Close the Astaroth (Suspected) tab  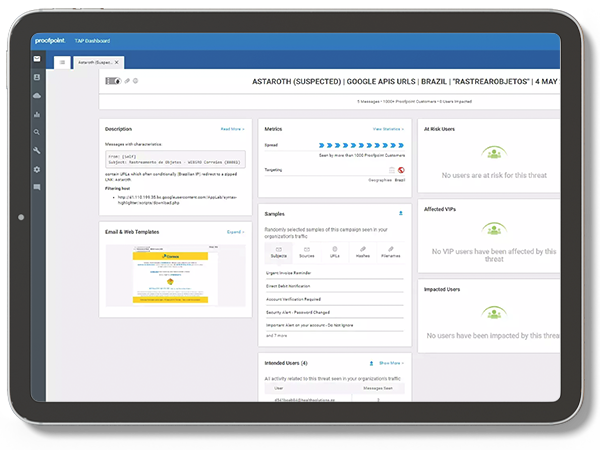coord(117,62)
